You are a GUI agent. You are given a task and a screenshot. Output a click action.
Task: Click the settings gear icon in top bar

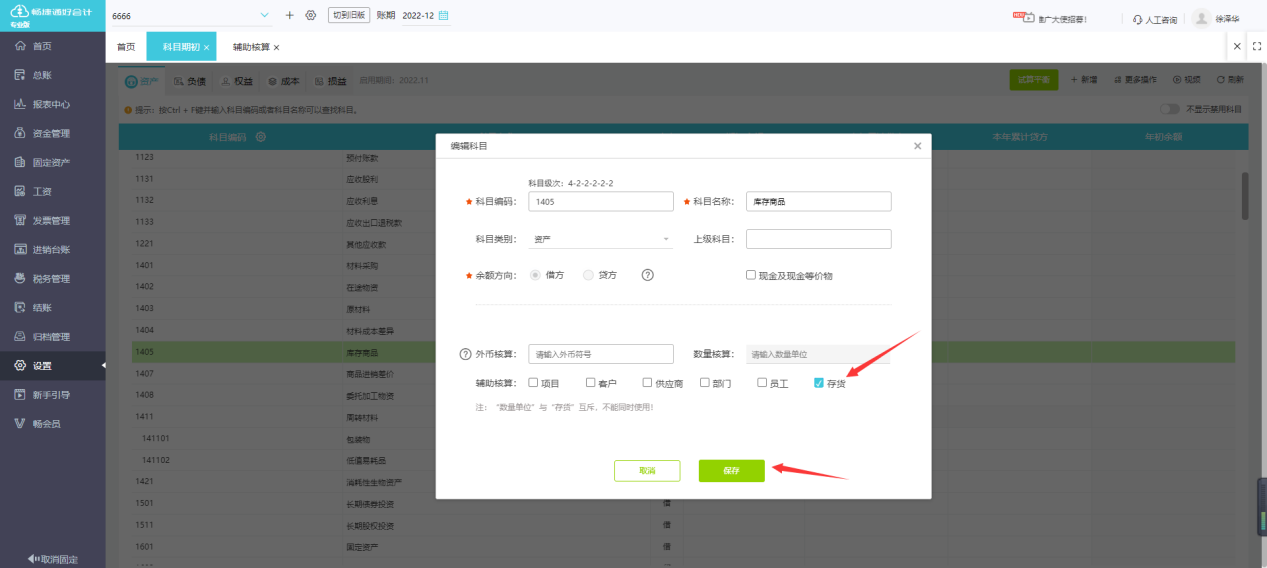311,15
